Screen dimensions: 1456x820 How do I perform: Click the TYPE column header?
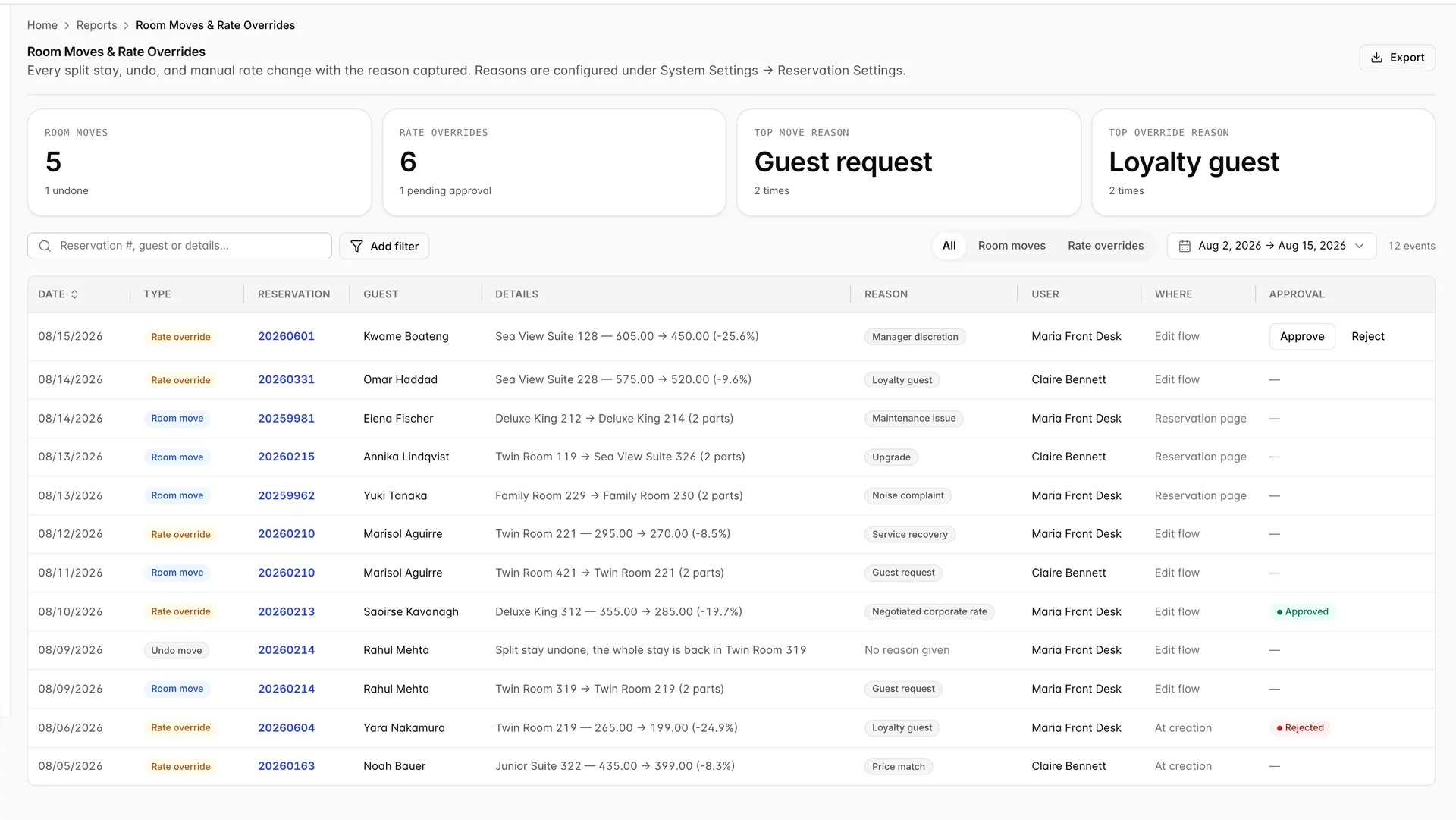tap(157, 294)
